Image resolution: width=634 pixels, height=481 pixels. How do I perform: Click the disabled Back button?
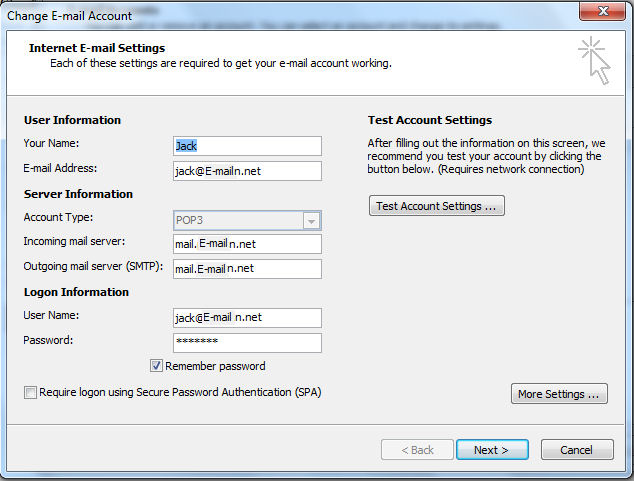tap(417, 450)
